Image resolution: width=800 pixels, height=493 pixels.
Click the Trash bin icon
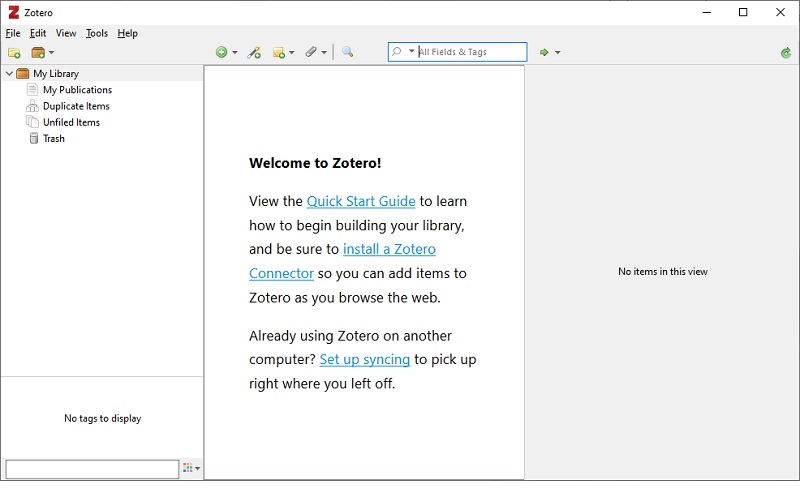pyautogui.click(x=34, y=138)
